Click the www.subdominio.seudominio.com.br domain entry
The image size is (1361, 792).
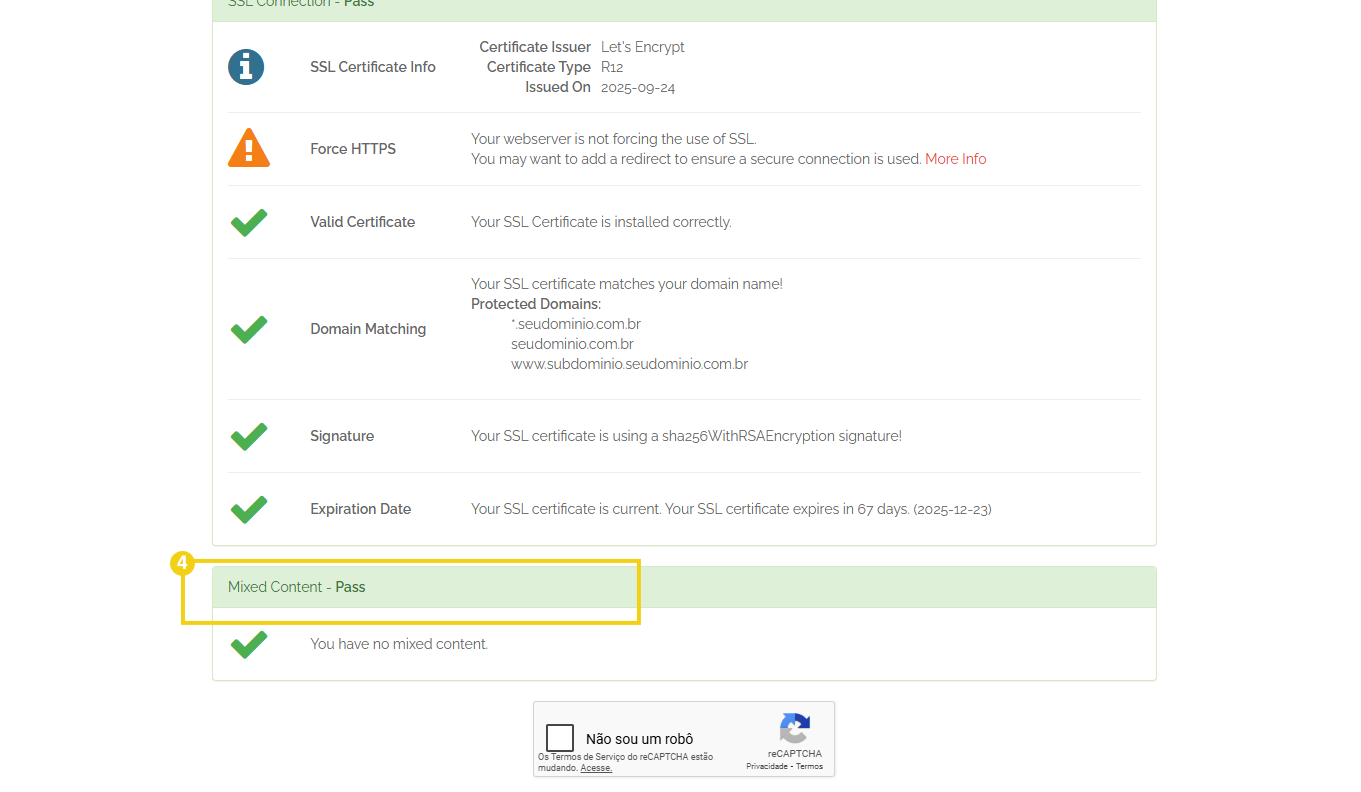(629, 363)
